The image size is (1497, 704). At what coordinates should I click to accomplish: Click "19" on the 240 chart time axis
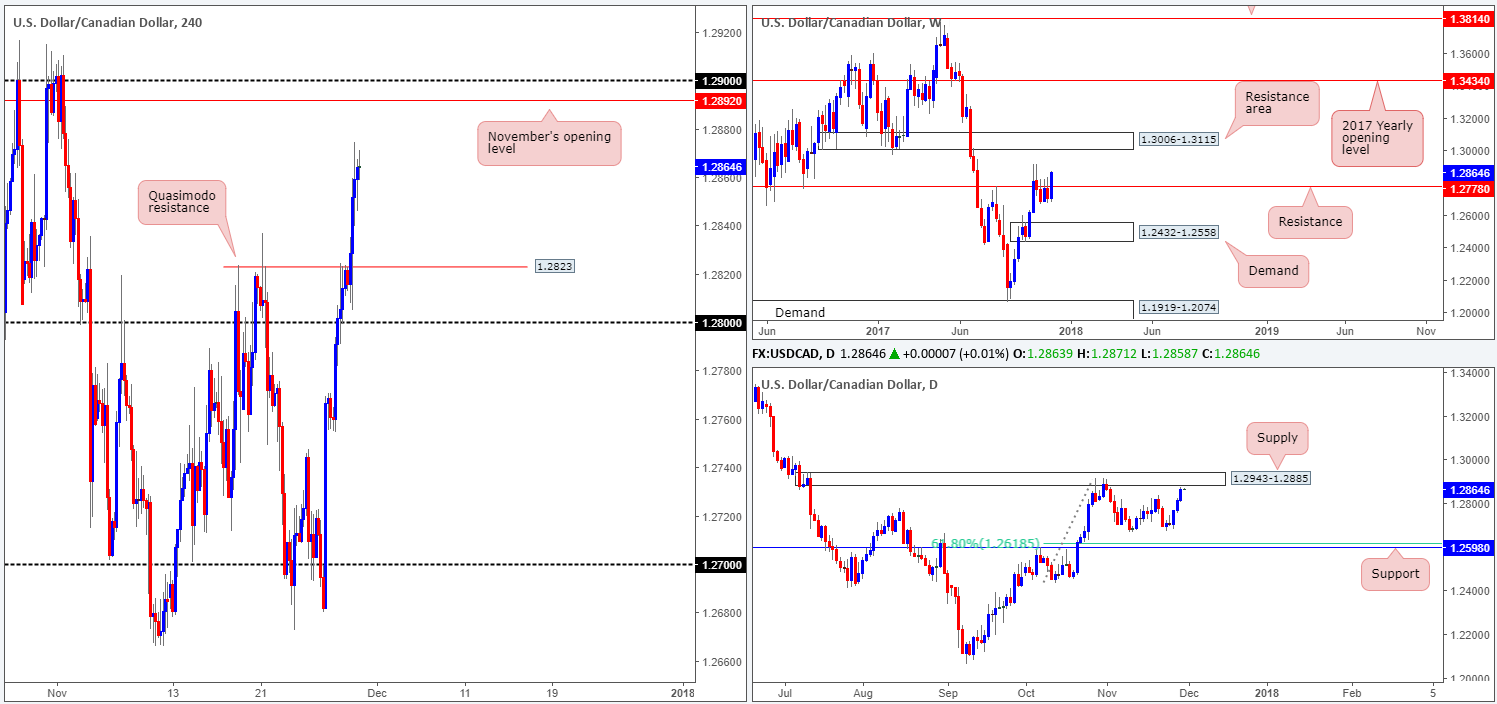(554, 692)
